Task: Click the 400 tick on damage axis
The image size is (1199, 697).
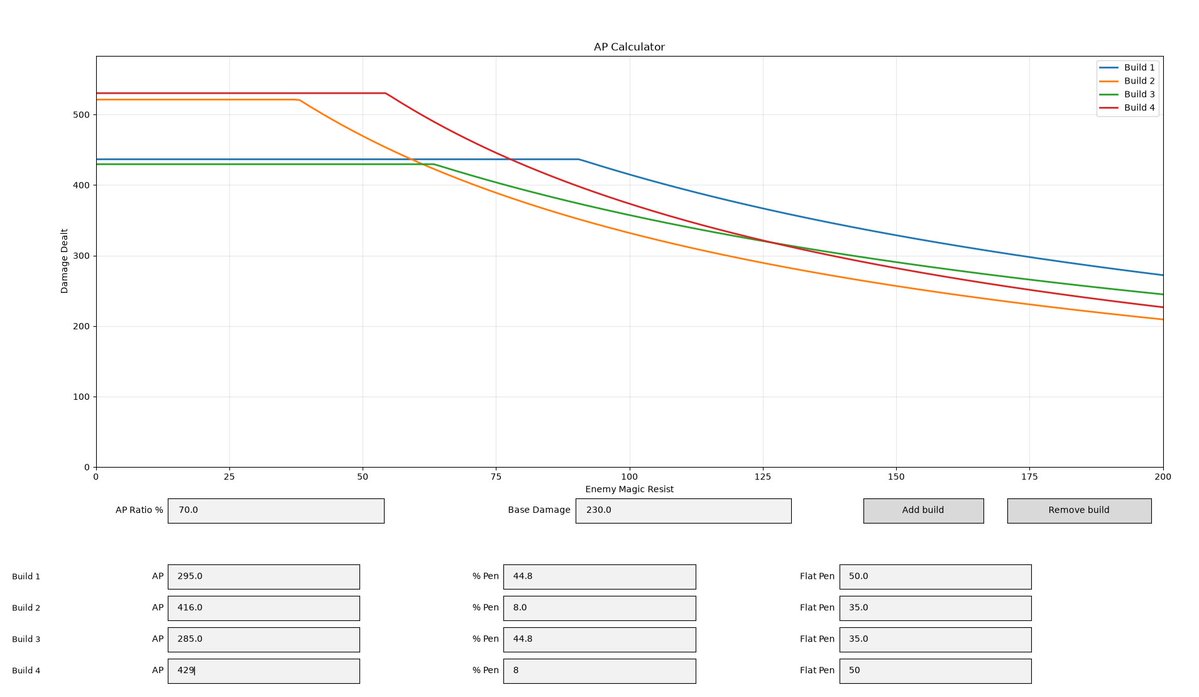Action: click(81, 186)
